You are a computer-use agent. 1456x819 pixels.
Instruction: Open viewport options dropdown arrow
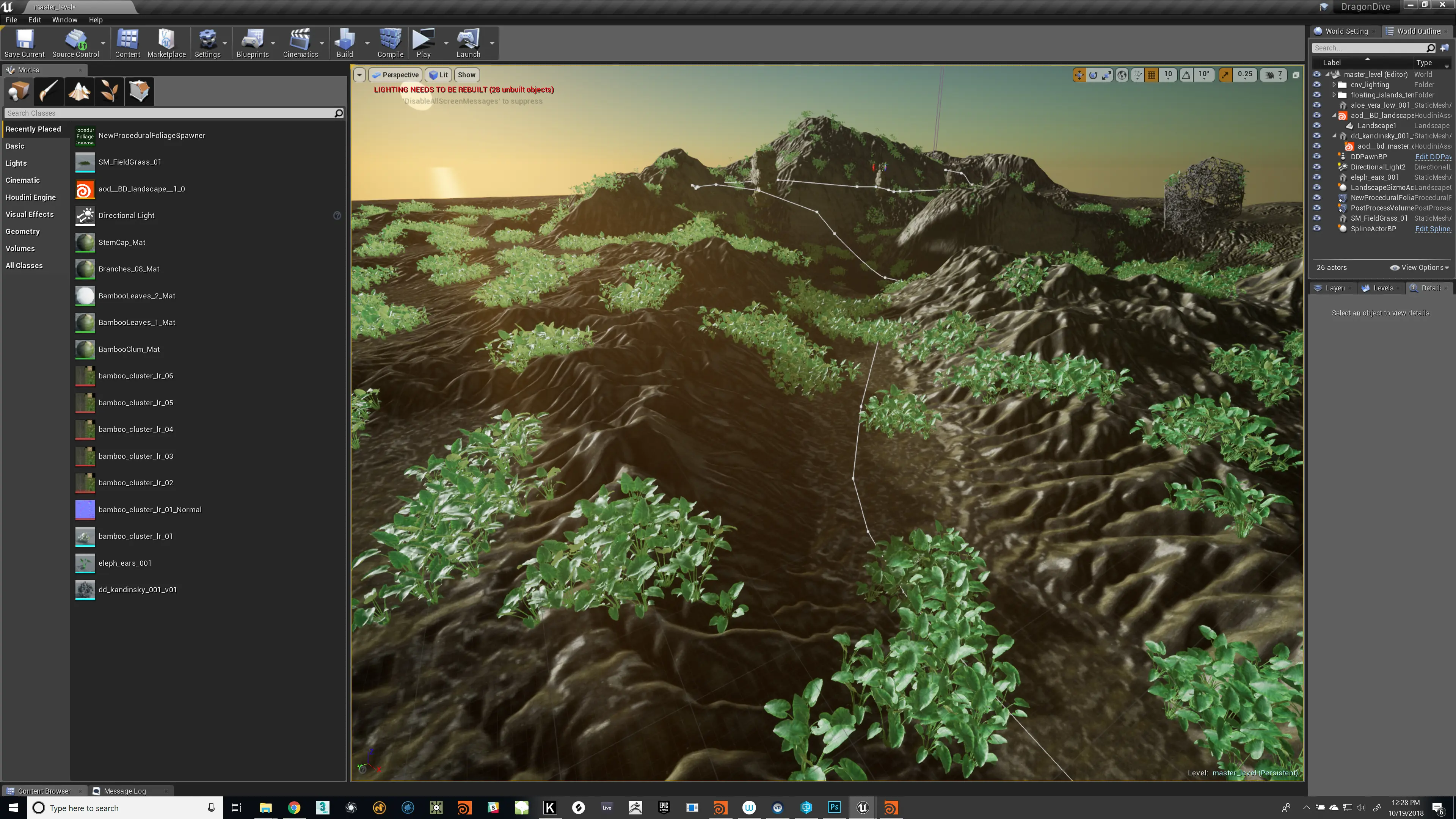359,75
